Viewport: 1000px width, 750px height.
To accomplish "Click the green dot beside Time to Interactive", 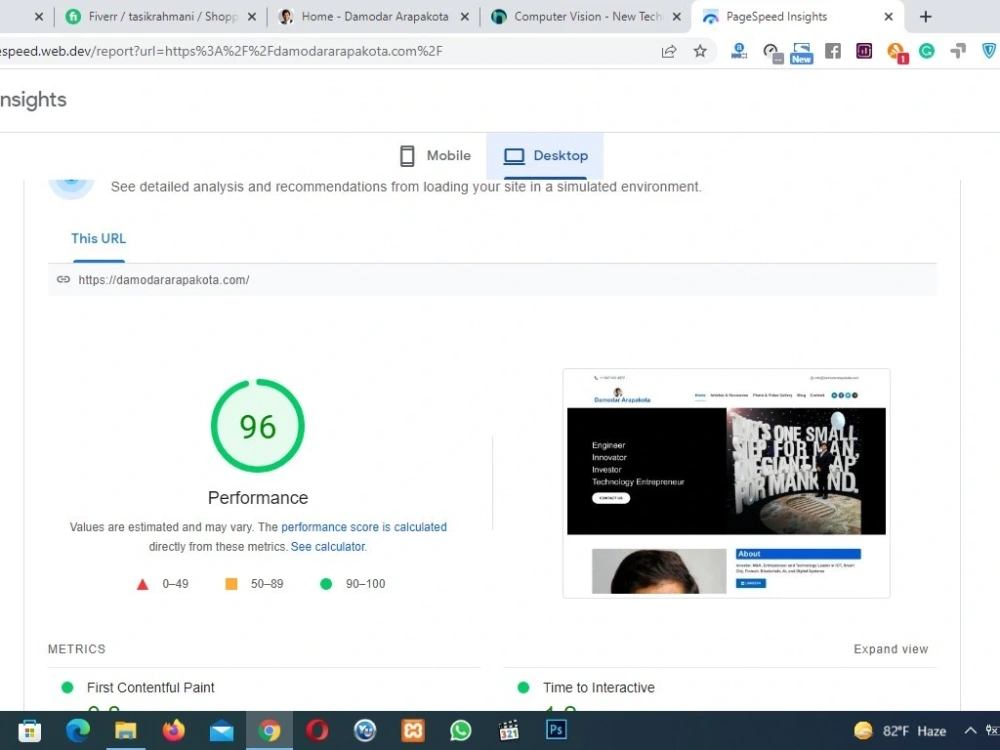I will pos(524,688).
